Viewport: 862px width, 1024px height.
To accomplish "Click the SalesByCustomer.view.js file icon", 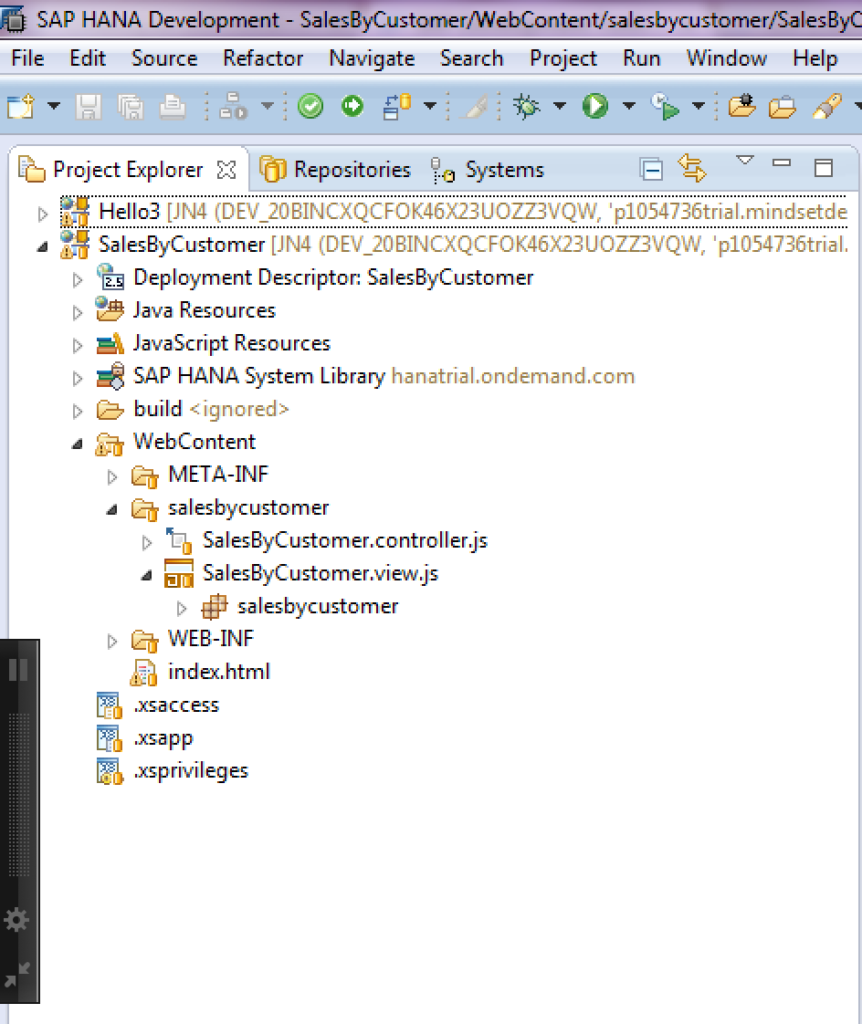I will click(x=179, y=573).
